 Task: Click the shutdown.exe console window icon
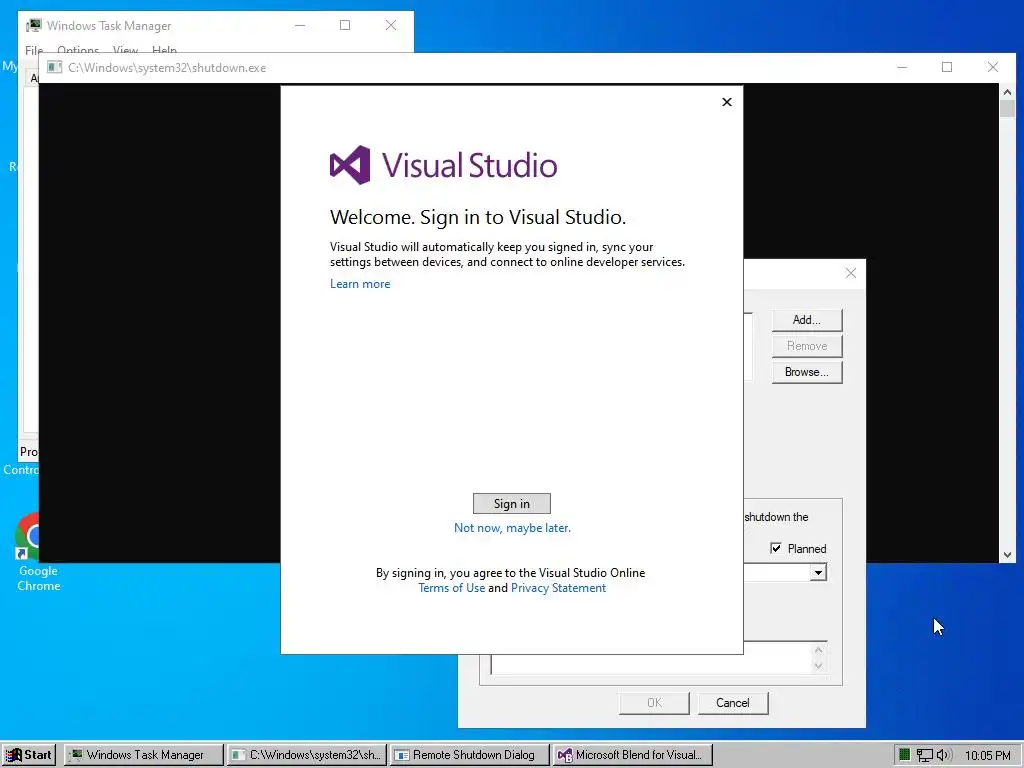coord(55,67)
